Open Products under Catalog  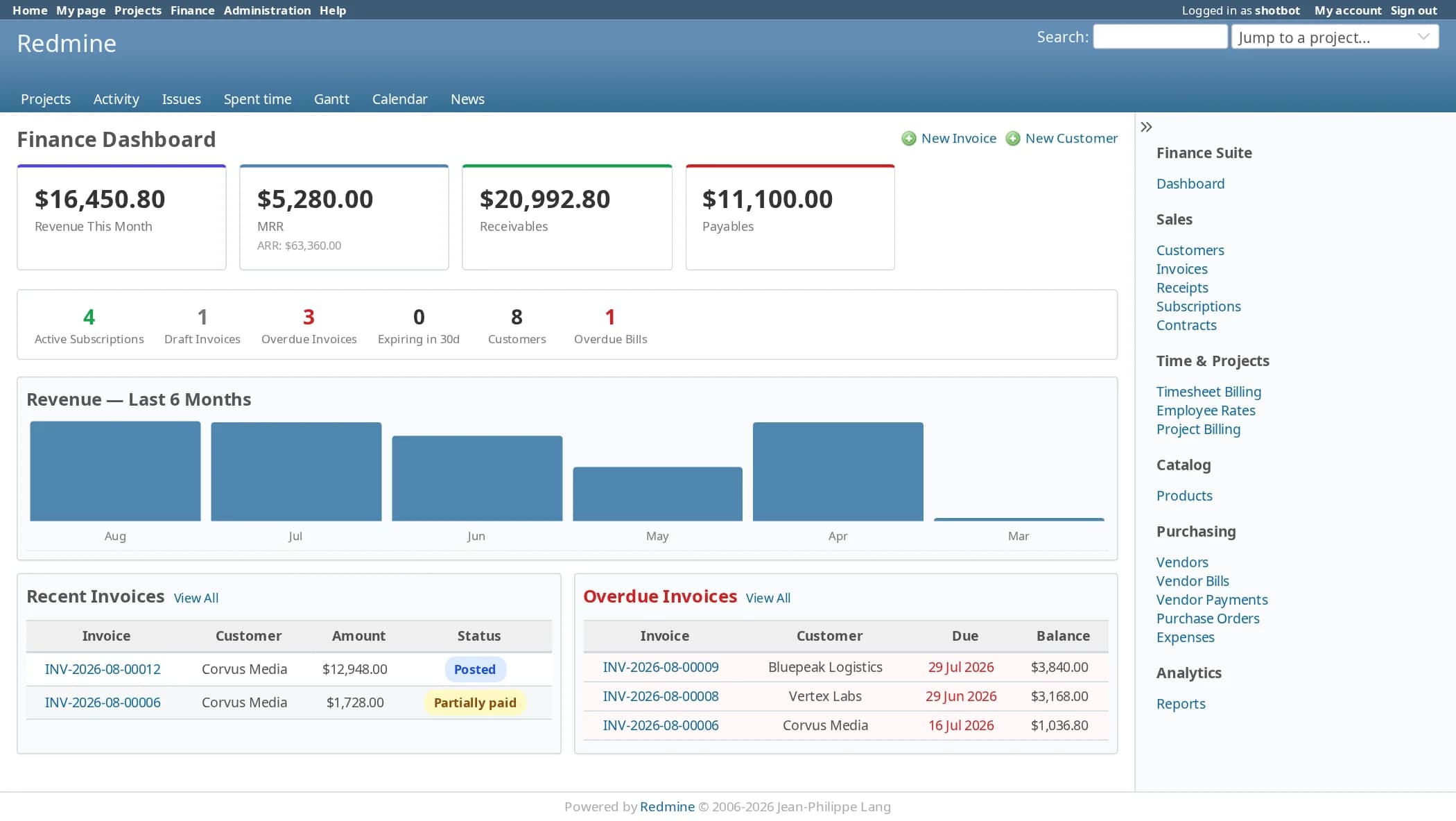1184,496
